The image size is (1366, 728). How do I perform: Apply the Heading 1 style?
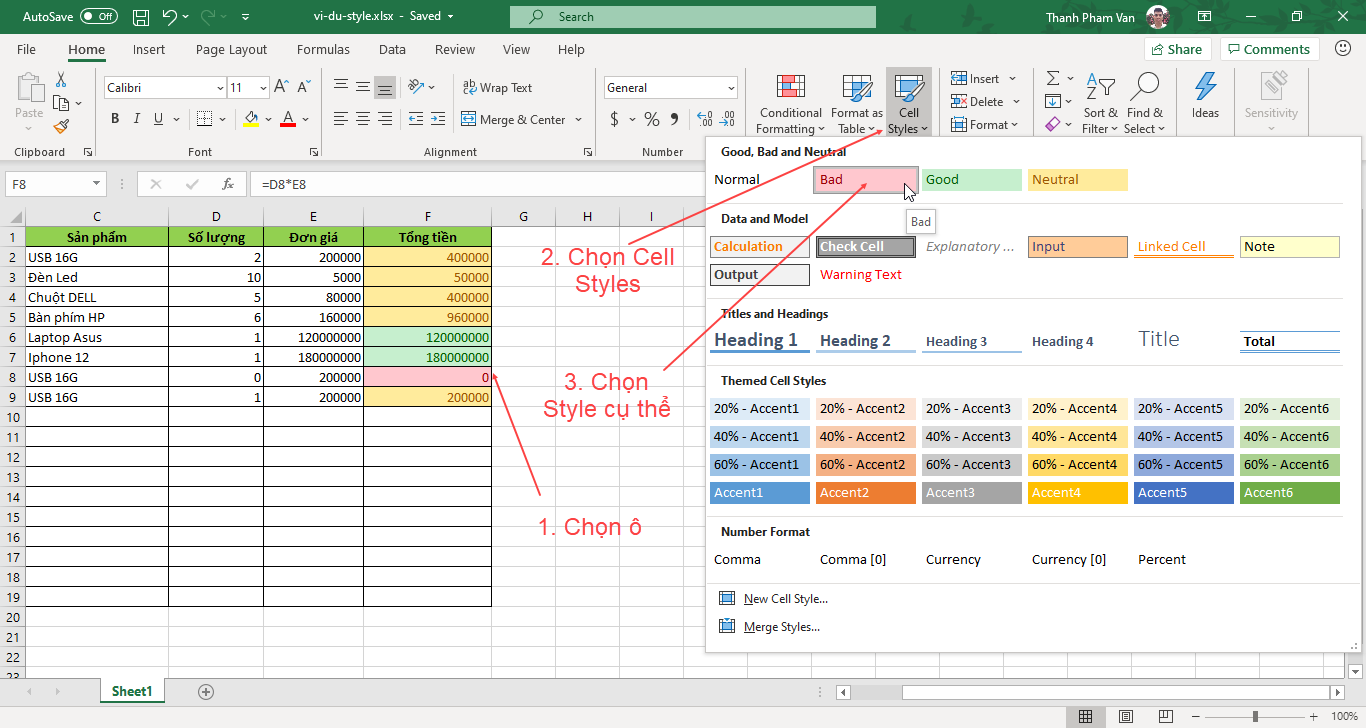(760, 340)
